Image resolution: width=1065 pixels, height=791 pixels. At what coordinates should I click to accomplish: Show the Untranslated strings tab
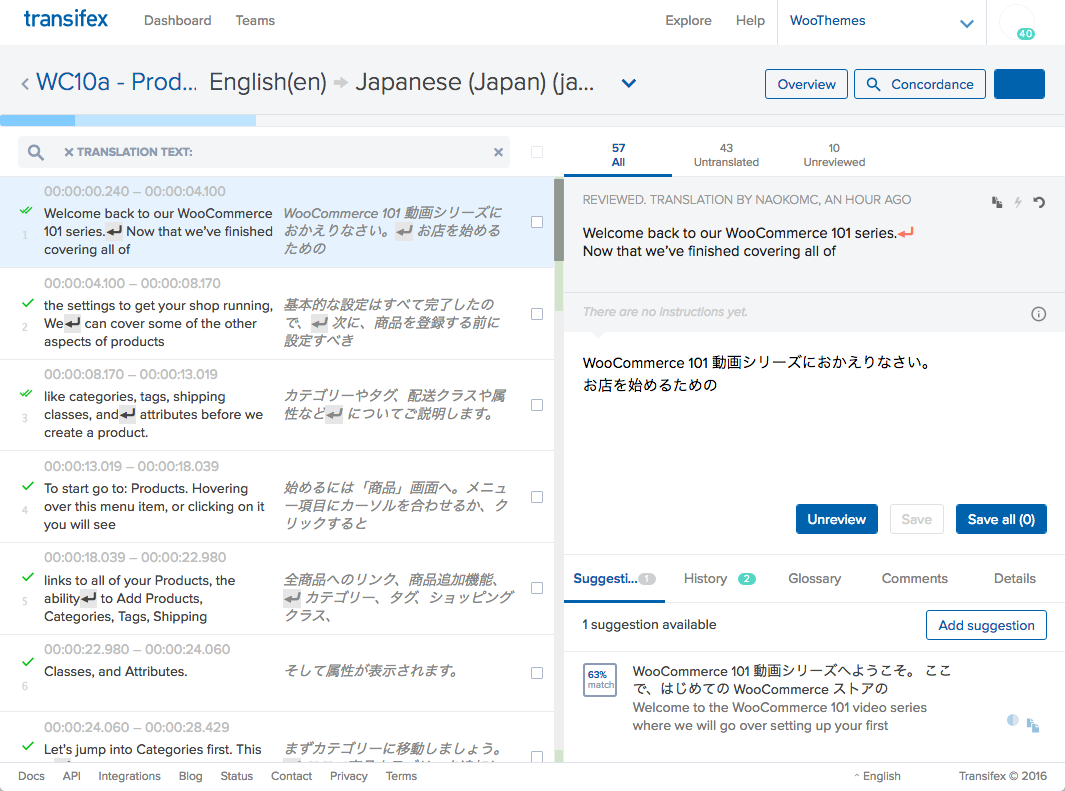click(726, 155)
